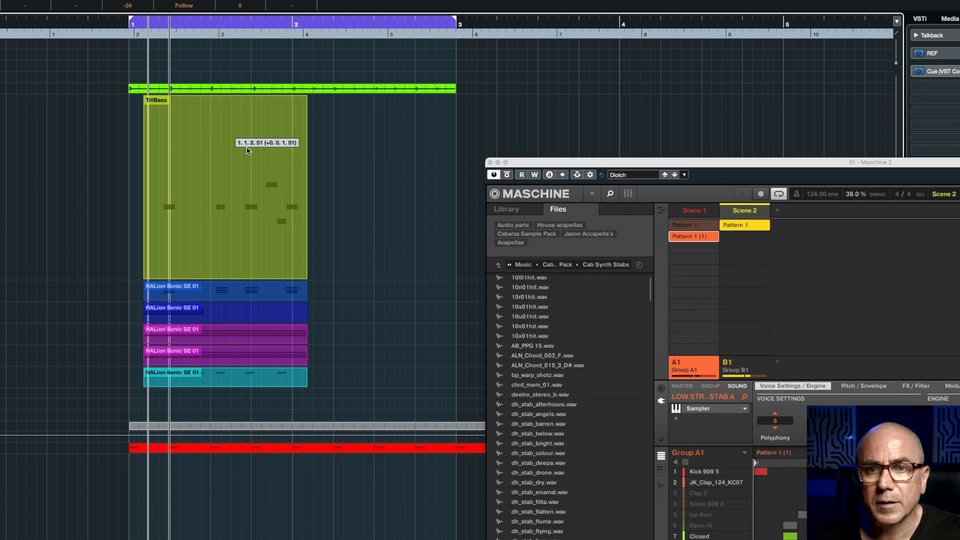Image resolution: width=960 pixels, height=540 pixels.
Task: Open the Acapellas favorite folder
Action: tap(511, 242)
